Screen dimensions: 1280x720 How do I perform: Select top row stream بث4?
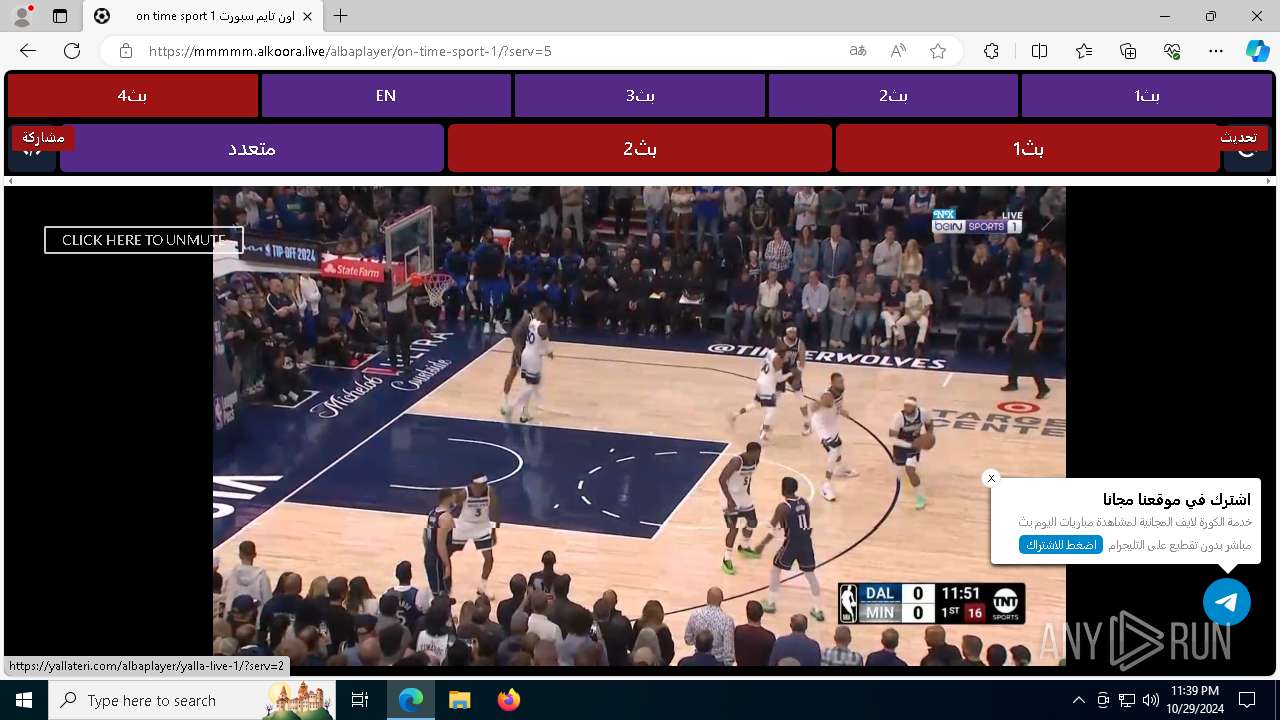point(132,95)
